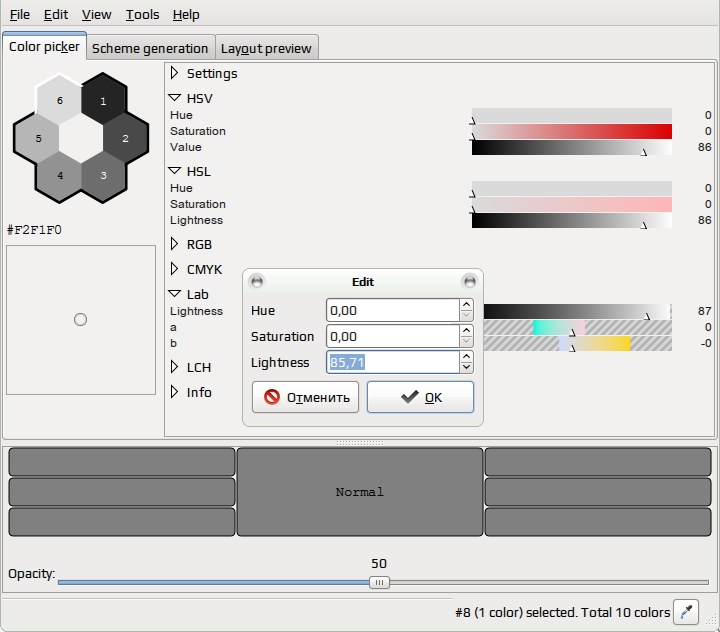Select hexagon color swatch 6
The image size is (720, 632).
(x=60, y=100)
